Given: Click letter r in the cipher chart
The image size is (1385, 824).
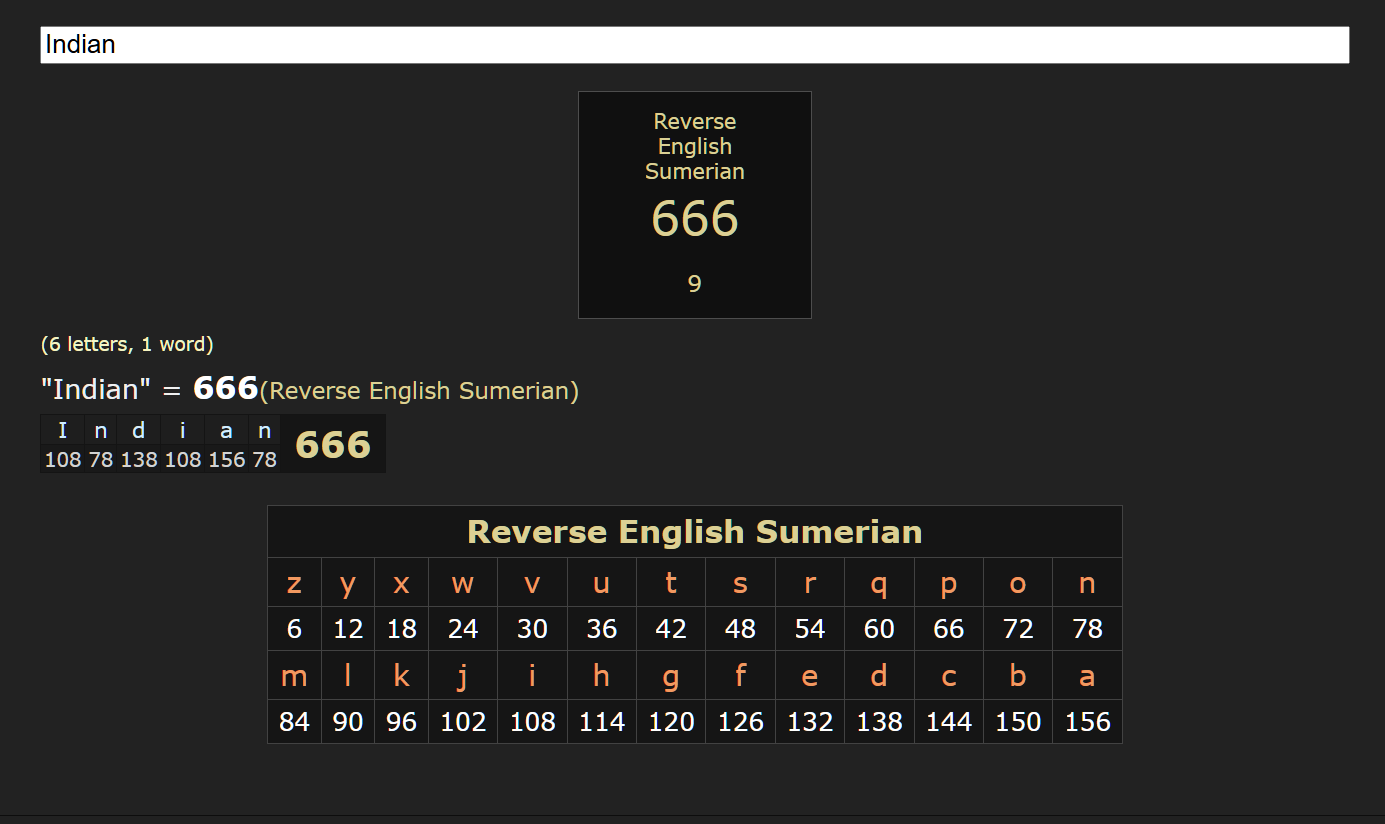Looking at the screenshot, I should pyautogui.click(x=810, y=584).
